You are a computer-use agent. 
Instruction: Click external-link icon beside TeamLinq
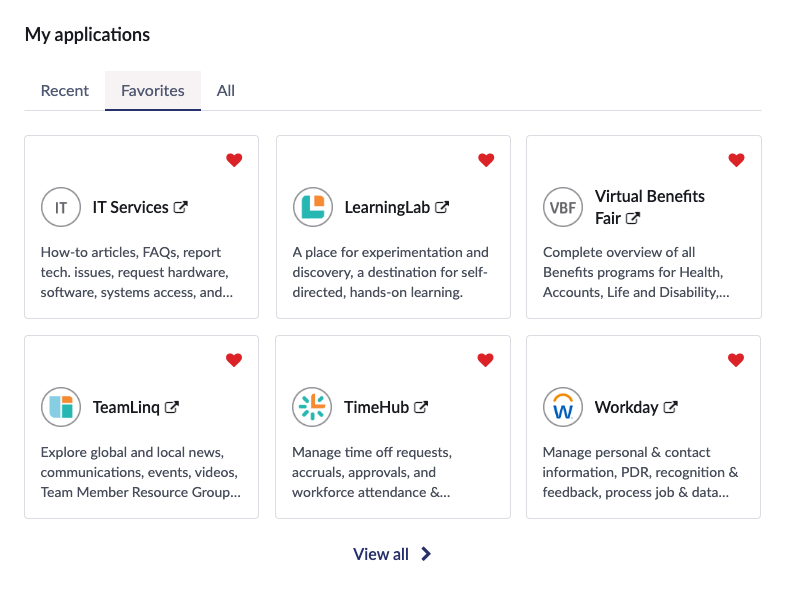(171, 407)
